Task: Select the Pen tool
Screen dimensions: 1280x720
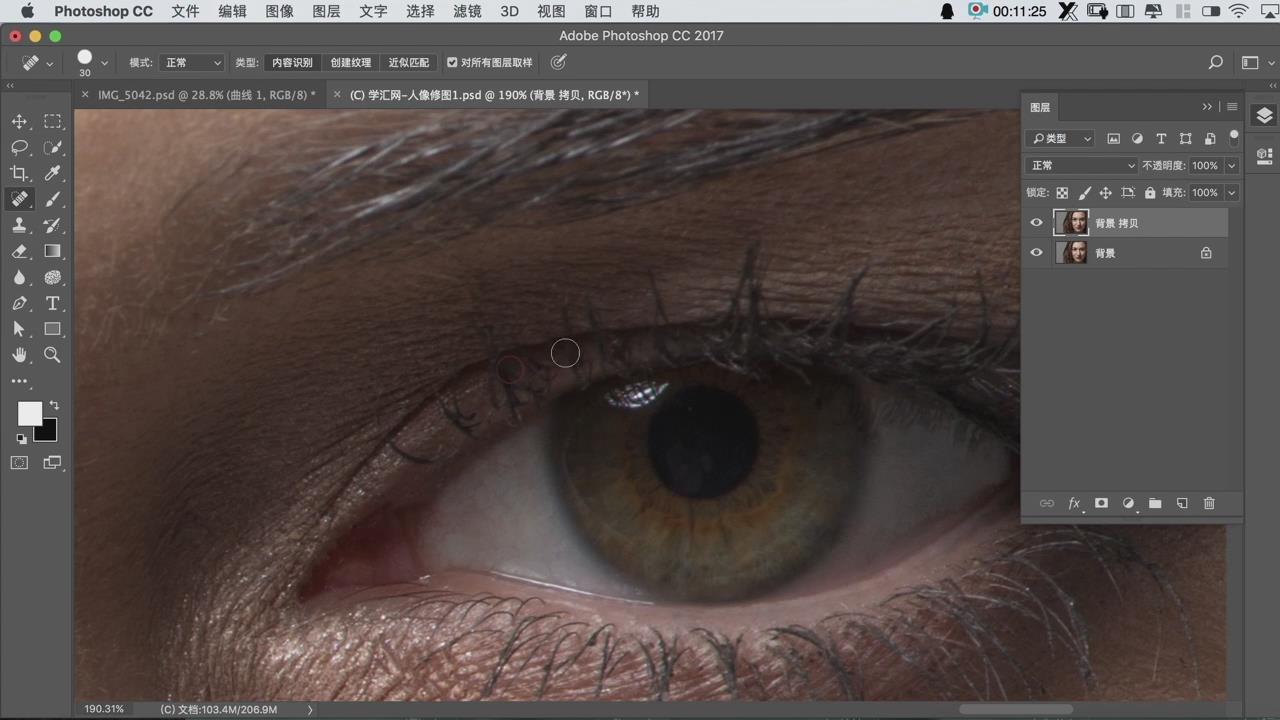Action: coord(19,303)
